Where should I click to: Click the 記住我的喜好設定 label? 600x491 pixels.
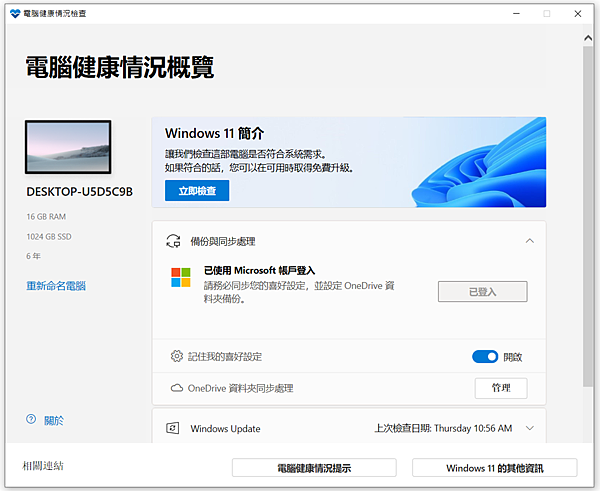click(x=225, y=357)
